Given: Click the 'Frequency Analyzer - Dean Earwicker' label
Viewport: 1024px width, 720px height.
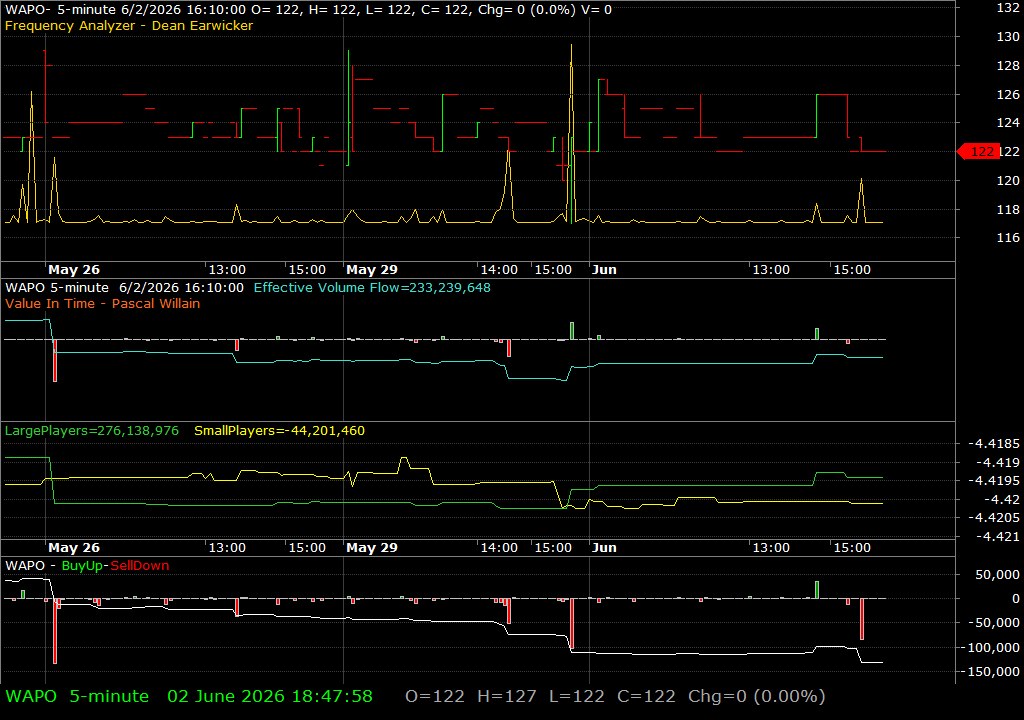Looking at the screenshot, I should (129, 25).
